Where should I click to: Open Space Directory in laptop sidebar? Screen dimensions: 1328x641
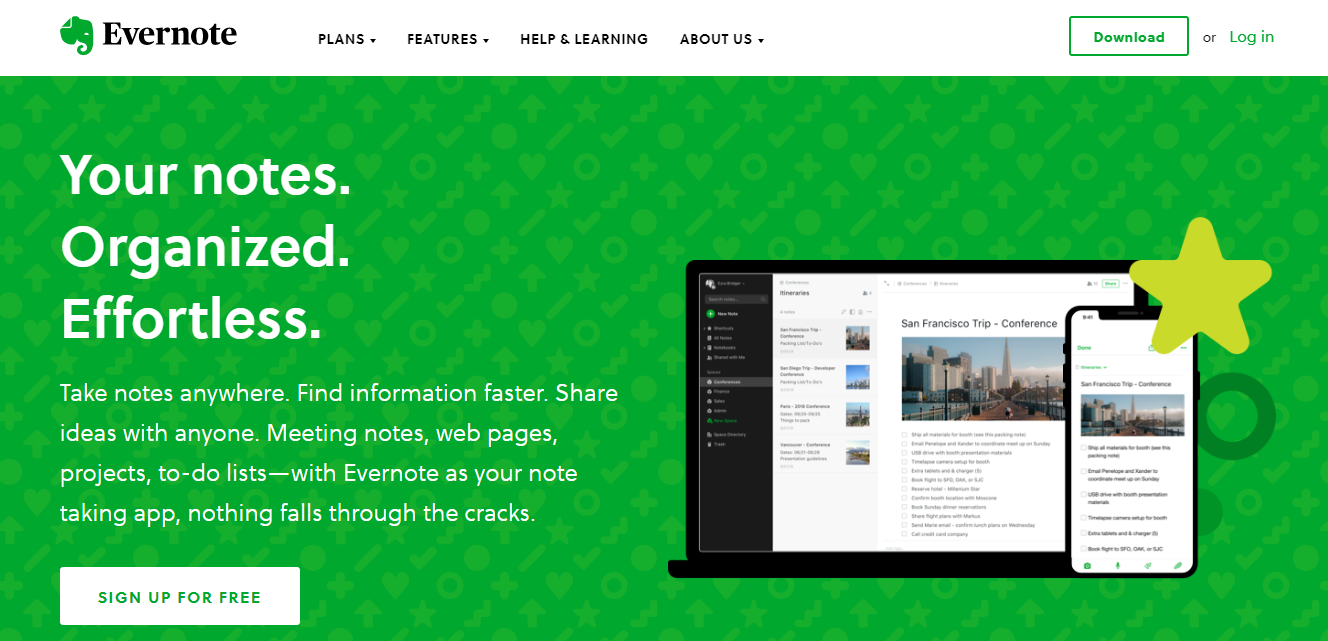727,435
